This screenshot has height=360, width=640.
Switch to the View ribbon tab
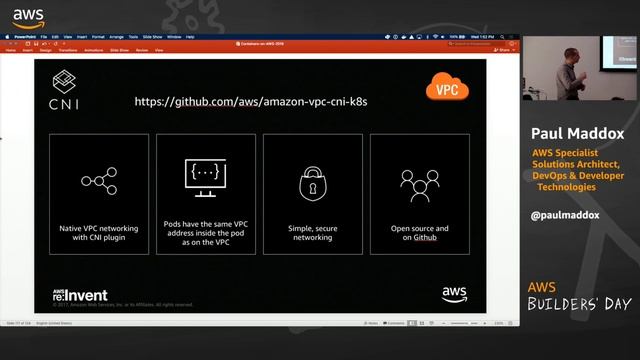click(x=159, y=50)
